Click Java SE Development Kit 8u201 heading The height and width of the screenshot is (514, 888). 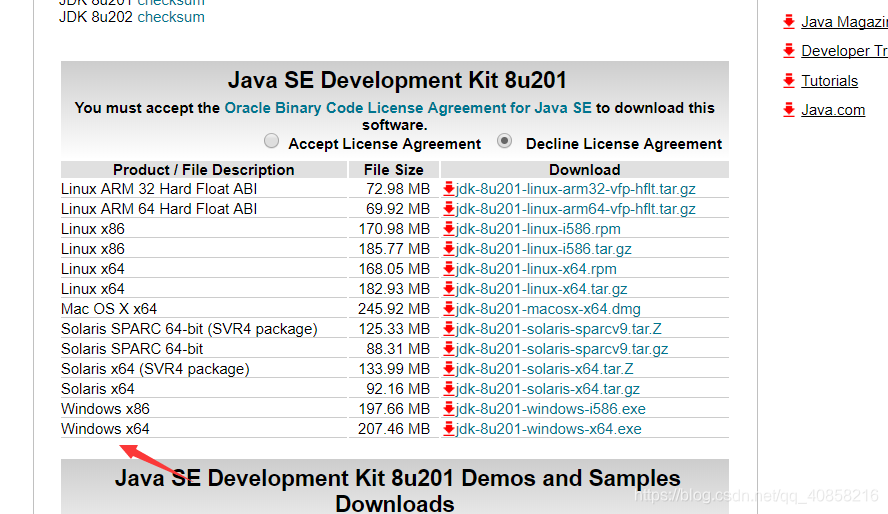pos(397,80)
